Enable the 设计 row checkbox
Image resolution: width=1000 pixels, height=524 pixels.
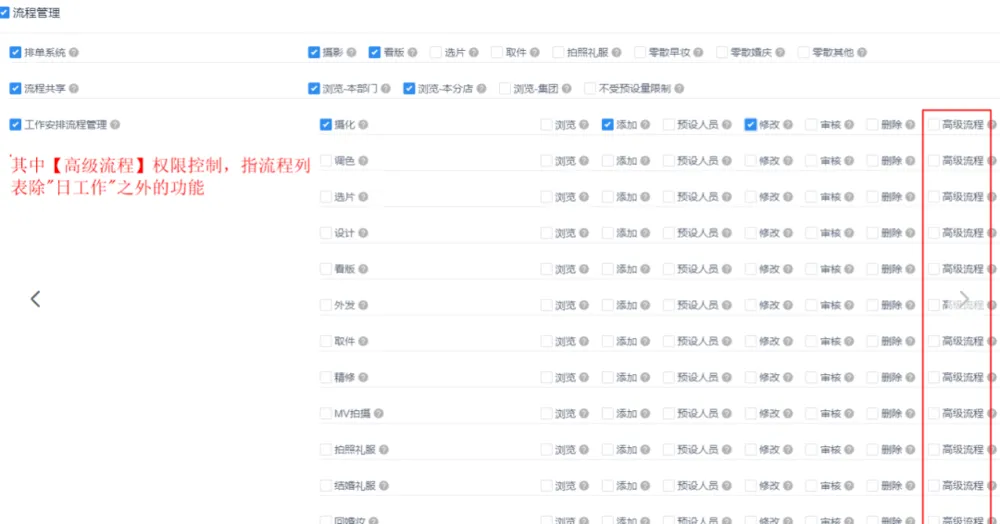(325, 233)
